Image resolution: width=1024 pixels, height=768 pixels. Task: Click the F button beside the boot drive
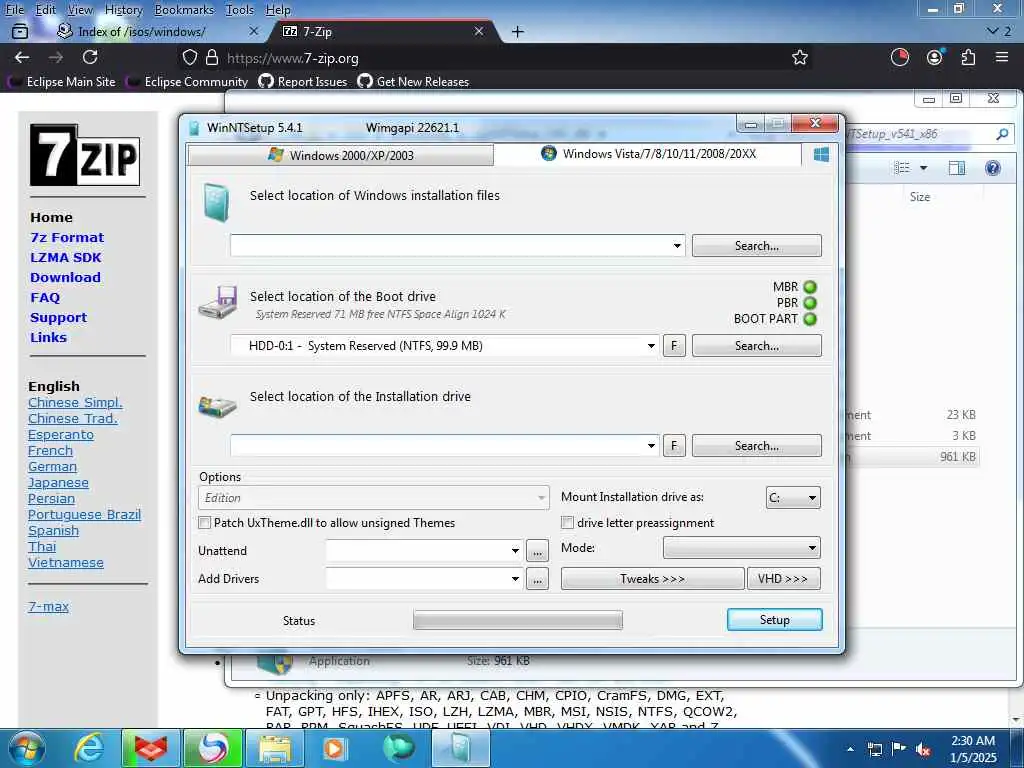[x=674, y=345]
